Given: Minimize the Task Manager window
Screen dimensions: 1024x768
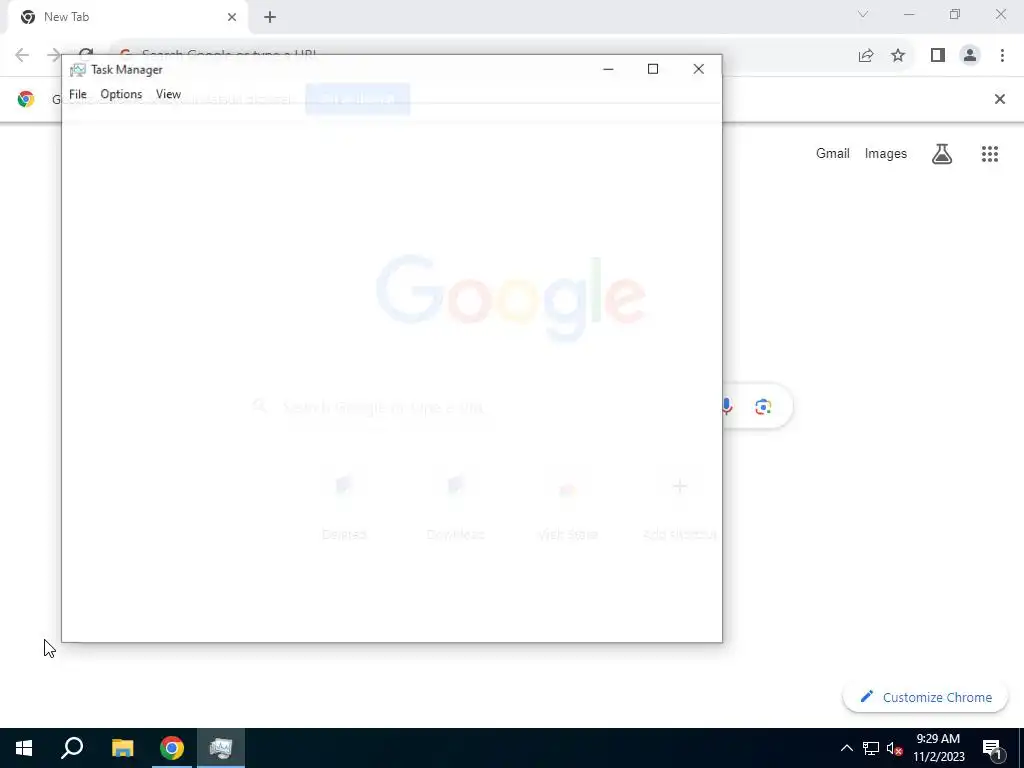Looking at the screenshot, I should 608,69.
